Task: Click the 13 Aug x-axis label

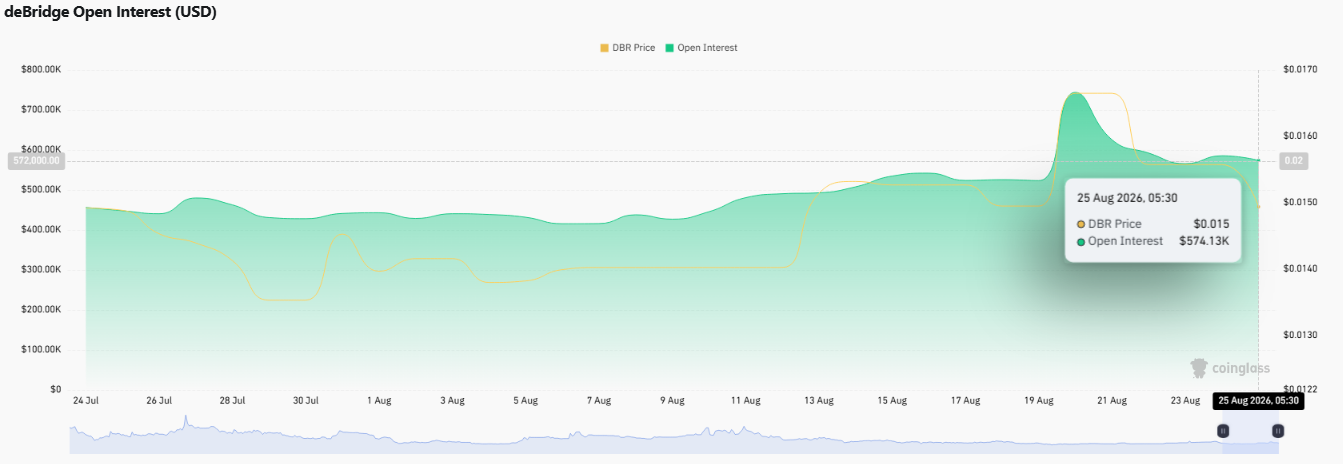Action: coord(819,400)
